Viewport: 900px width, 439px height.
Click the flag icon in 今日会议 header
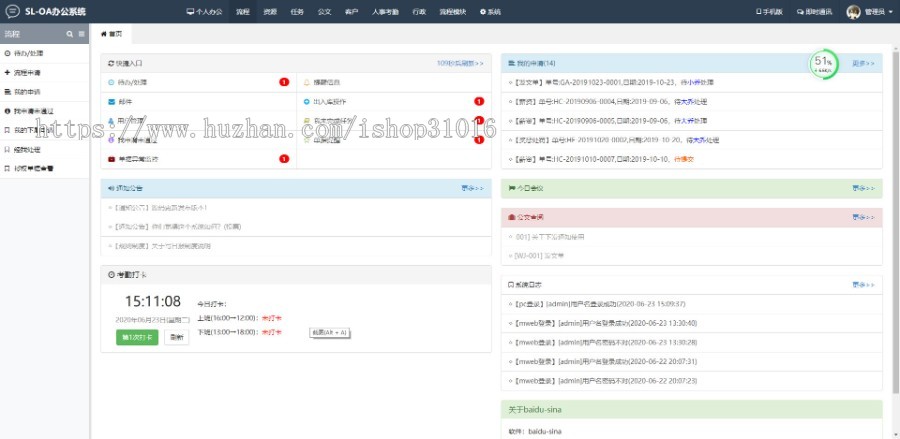(511, 188)
